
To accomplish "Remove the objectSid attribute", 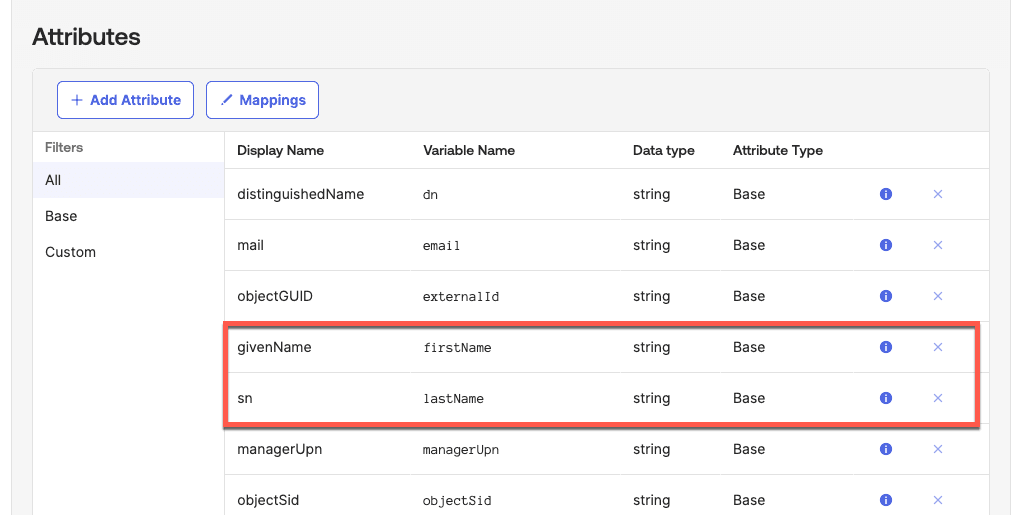I will (x=938, y=500).
